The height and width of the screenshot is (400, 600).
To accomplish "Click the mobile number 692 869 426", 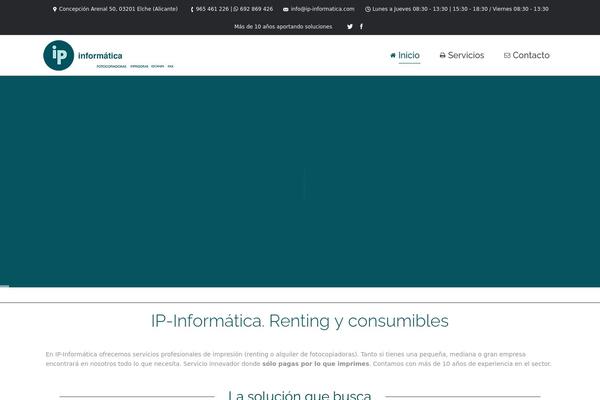I will (x=256, y=9).
